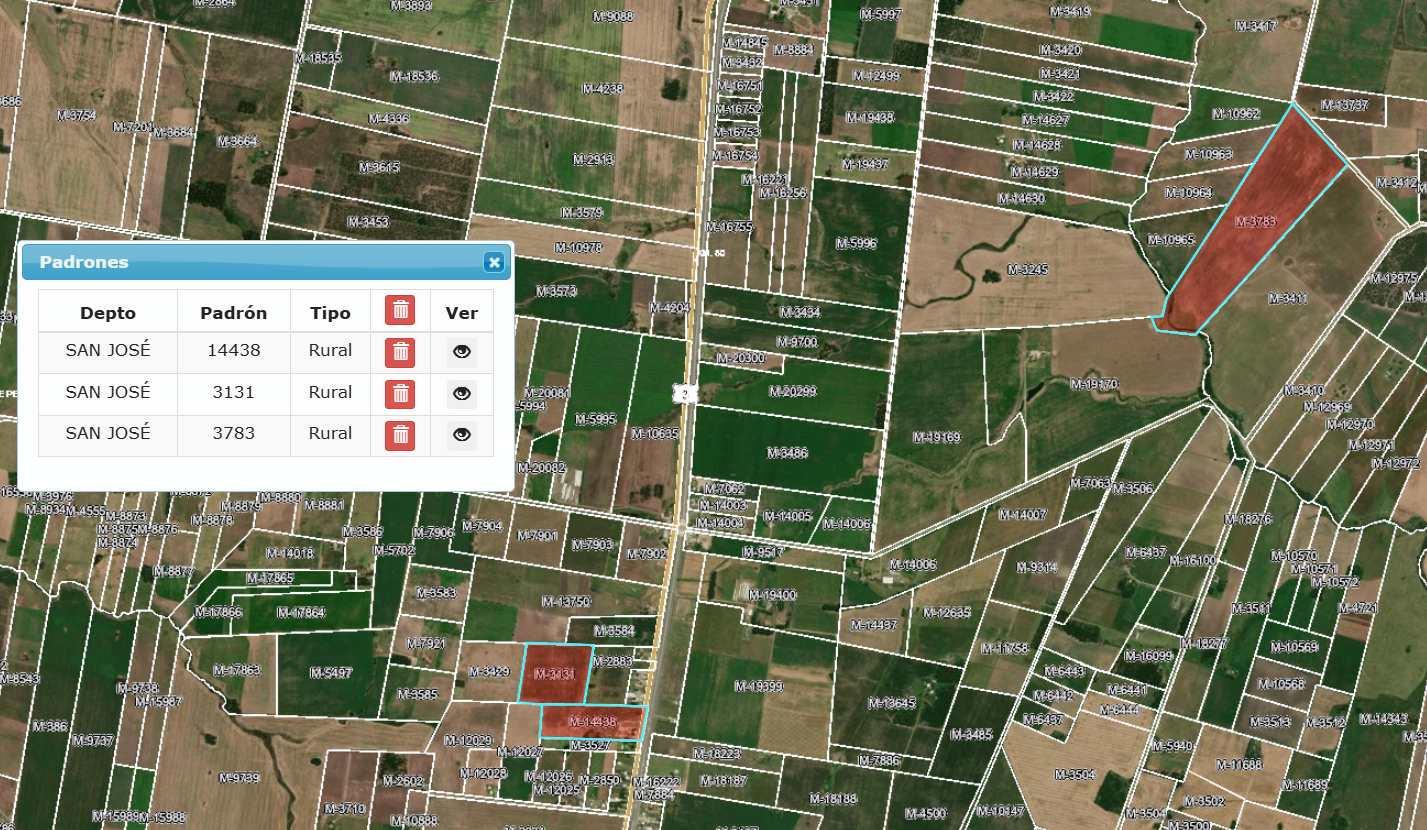Delete padrón 14438 row
This screenshot has height=830, width=1427.
[x=400, y=351]
